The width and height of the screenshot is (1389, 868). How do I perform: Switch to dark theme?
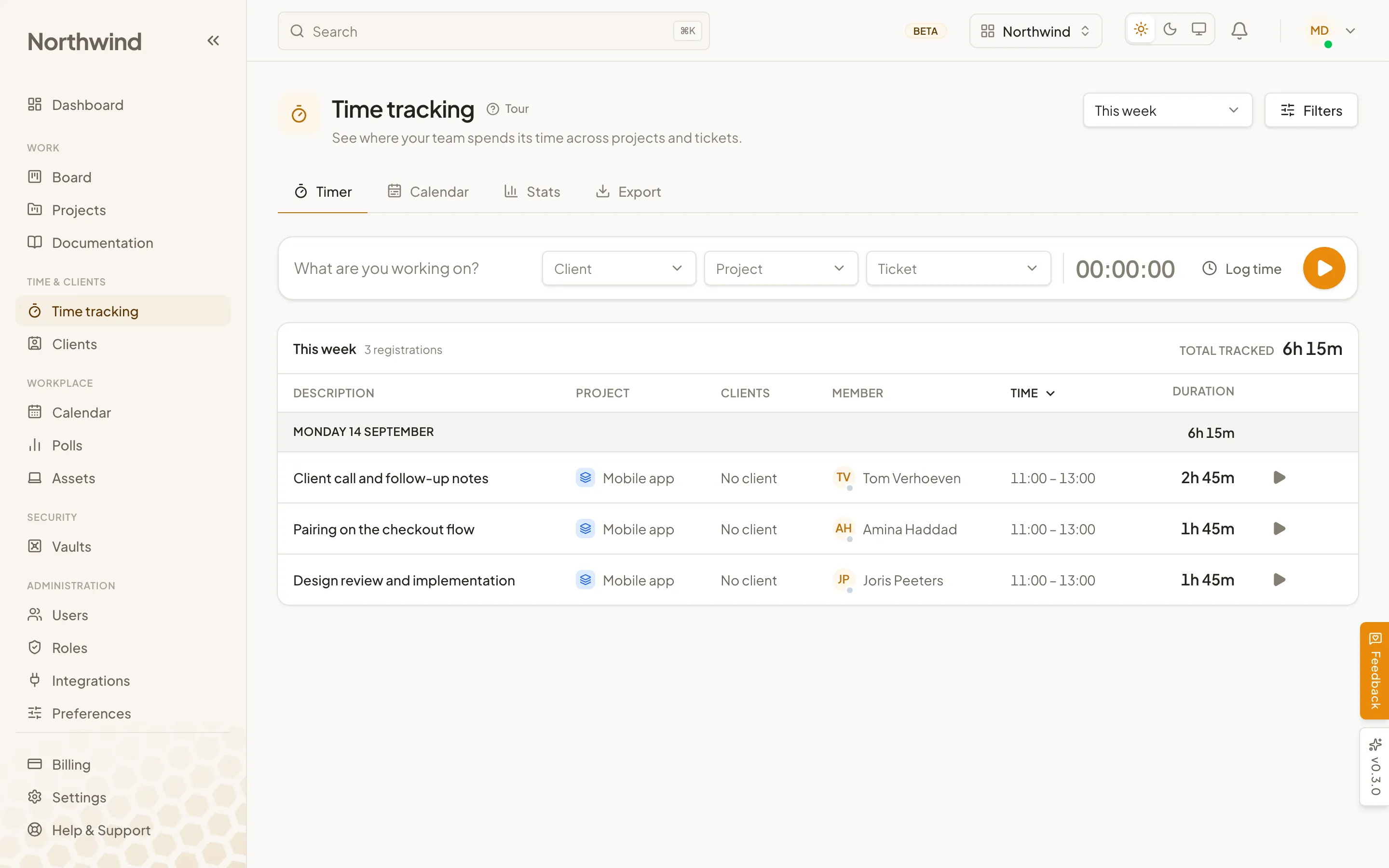pyautogui.click(x=1170, y=29)
